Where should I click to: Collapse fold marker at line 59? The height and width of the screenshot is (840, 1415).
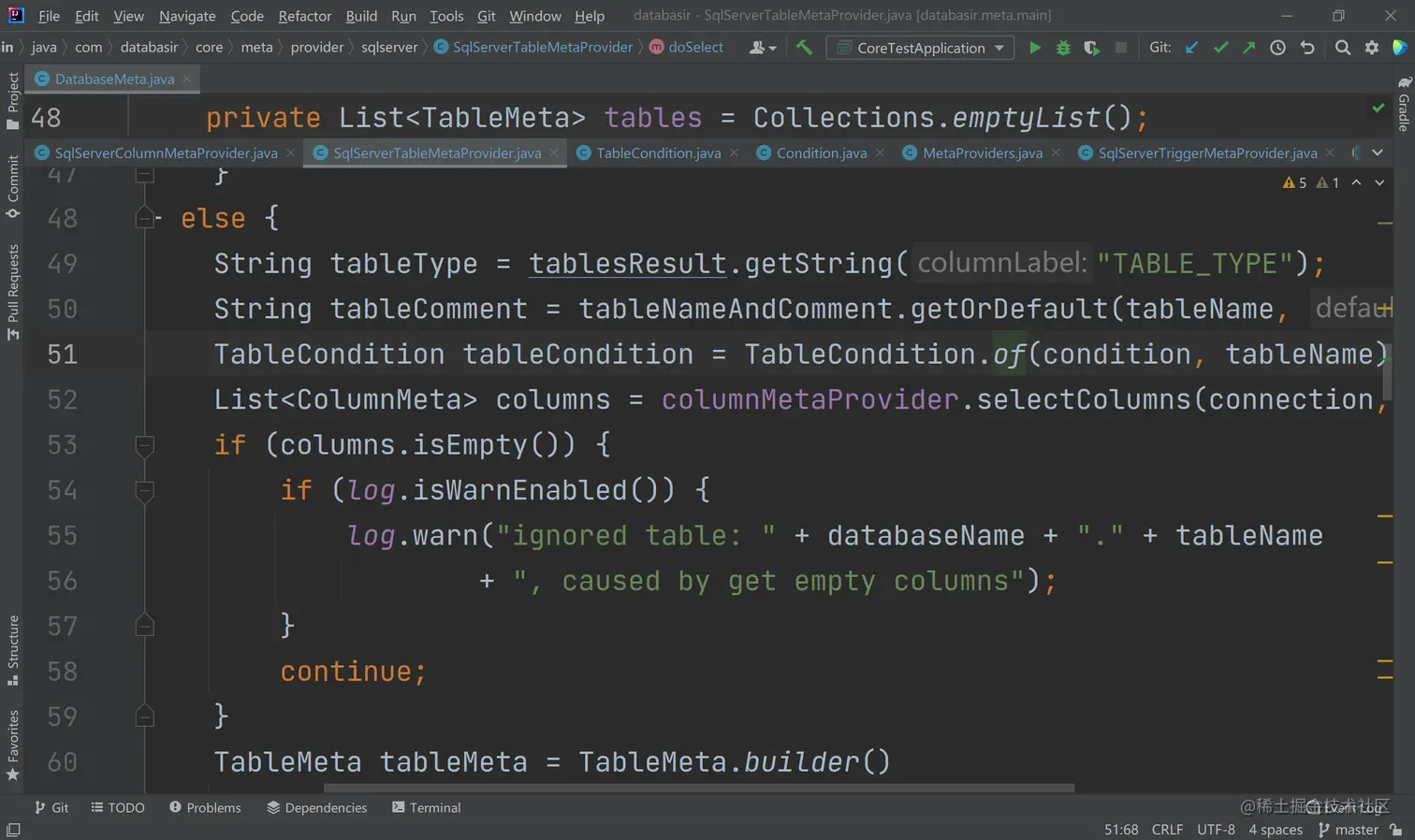(144, 717)
